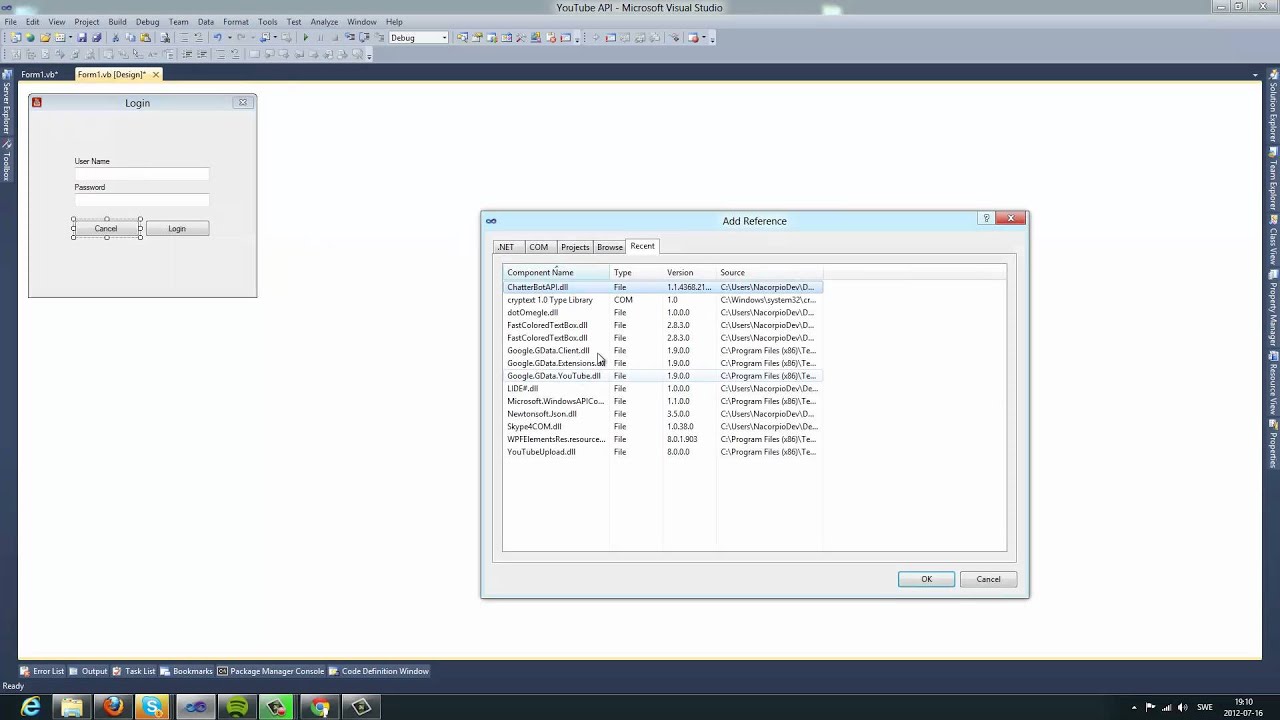Click the system tray clock
The width and height of the screenshot is (1280, 720).
pyautogui.click(x=1243, y=707)
